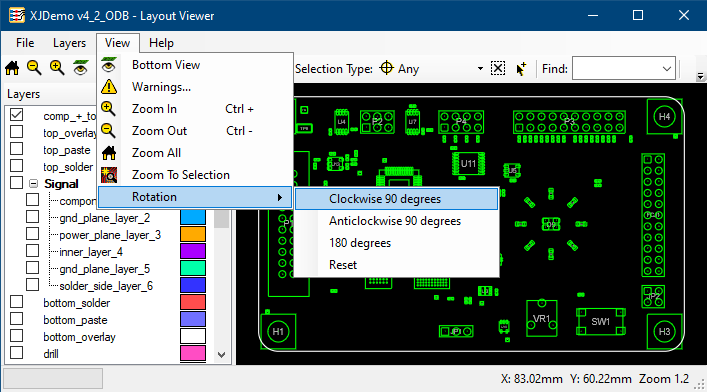The width and height of the screenshot is (707, 392).
Task: Click the inner_layer_4 purple swatch
Action: 193,251
